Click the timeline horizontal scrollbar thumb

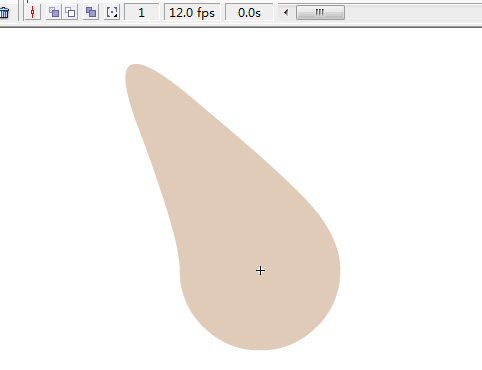[x=320, y=13]
